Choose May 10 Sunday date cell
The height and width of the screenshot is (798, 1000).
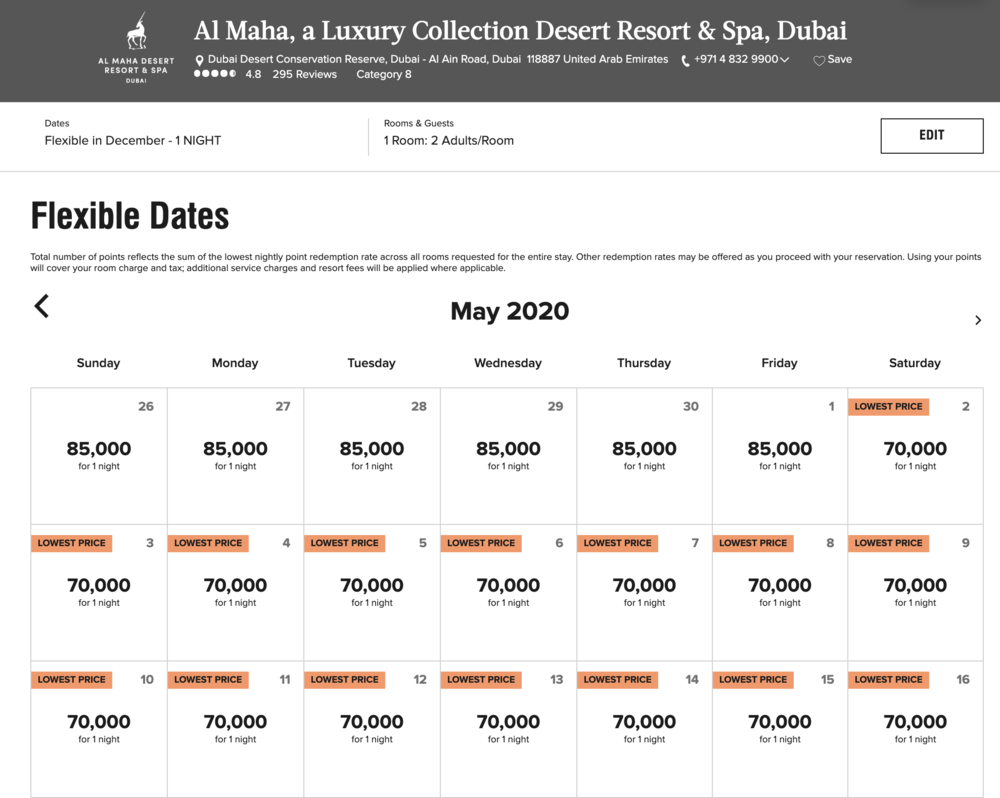pyautogui.click(x=99, y=728)
